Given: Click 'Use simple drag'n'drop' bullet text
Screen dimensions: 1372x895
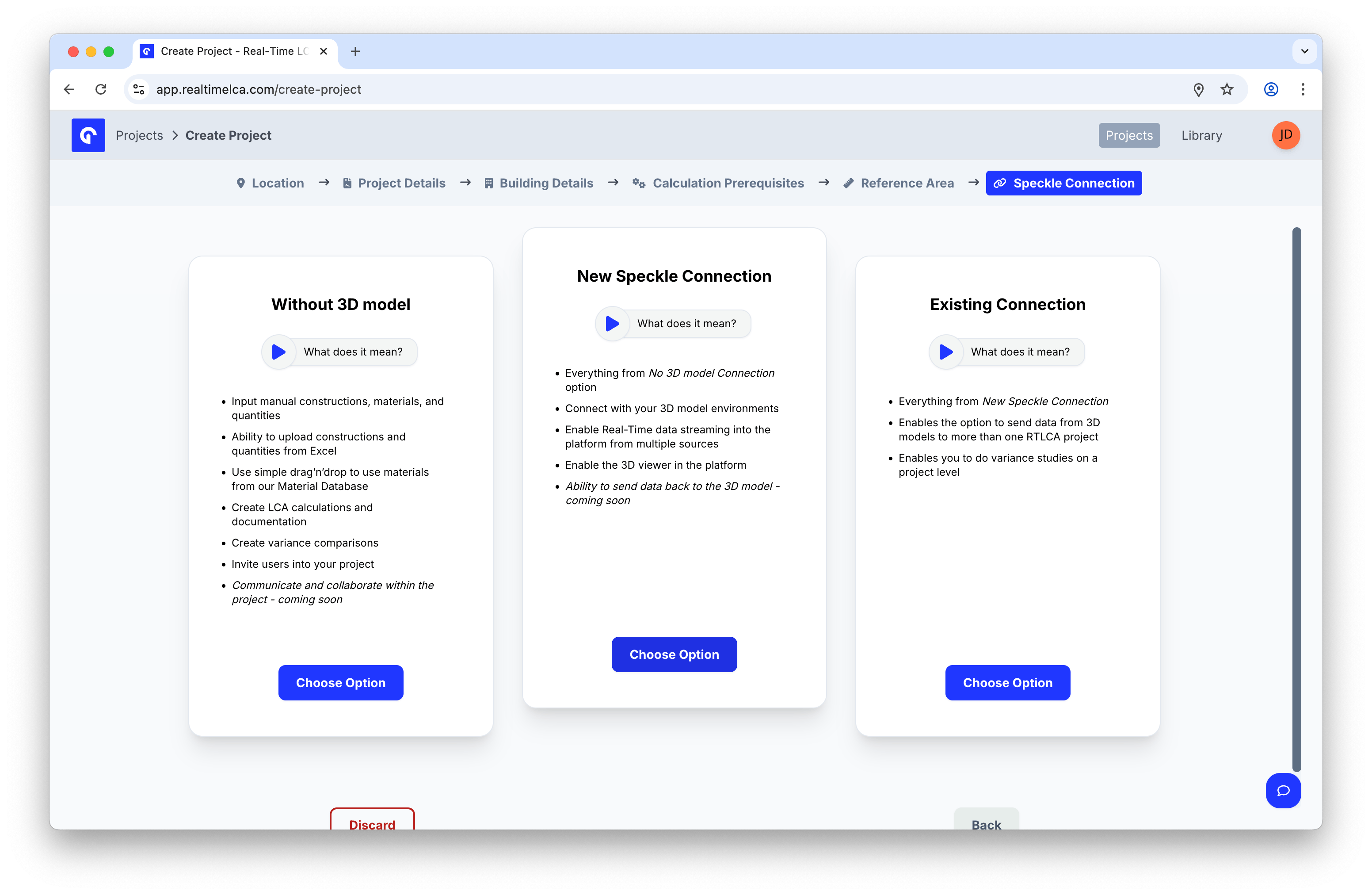Looking at the screenshot, I should point(330,478).
